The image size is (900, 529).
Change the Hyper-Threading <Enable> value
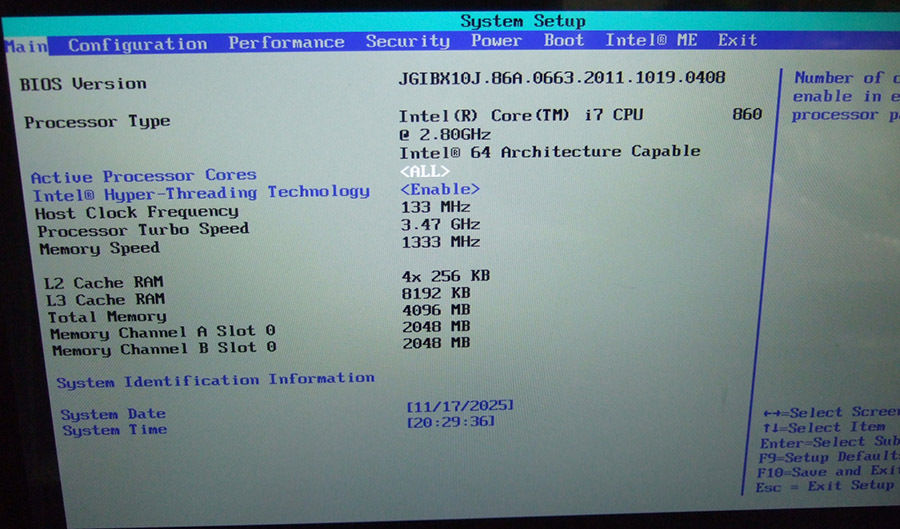pos(440,189)
